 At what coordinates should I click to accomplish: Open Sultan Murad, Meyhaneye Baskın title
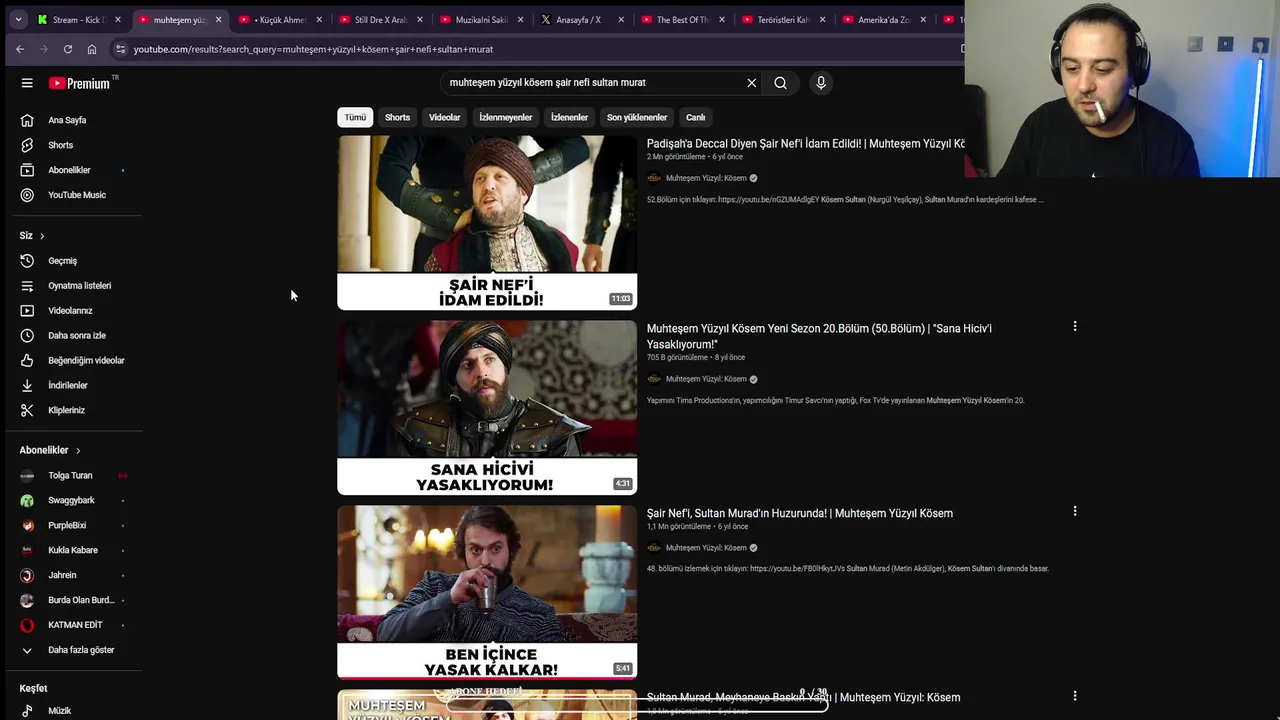coord(803,697)
